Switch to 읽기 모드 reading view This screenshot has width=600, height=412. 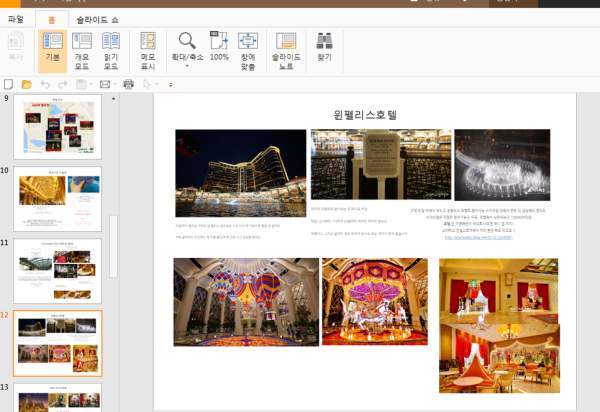tap(111, 51)
